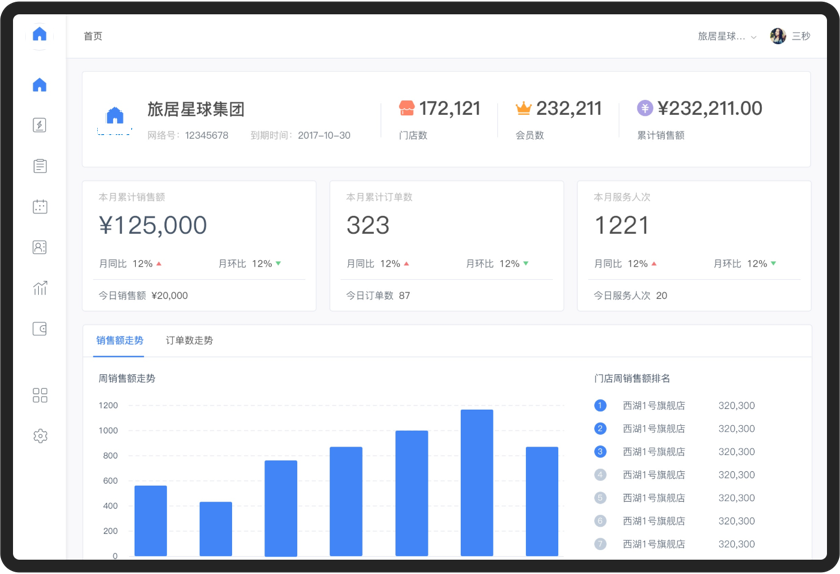Screen dimensions: 840x574
Task: Click the red up arrow in 本月累计订单数 card
Action: (406, 264)
